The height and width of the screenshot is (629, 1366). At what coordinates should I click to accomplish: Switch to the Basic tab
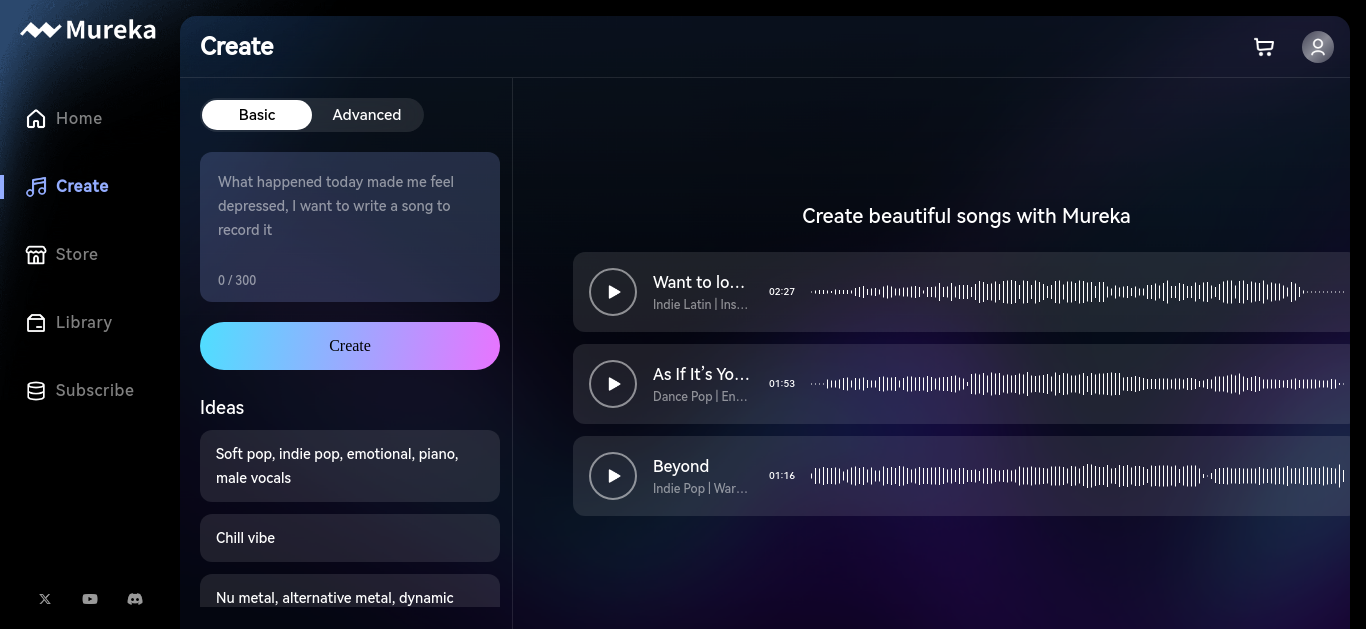coord(257,115)
